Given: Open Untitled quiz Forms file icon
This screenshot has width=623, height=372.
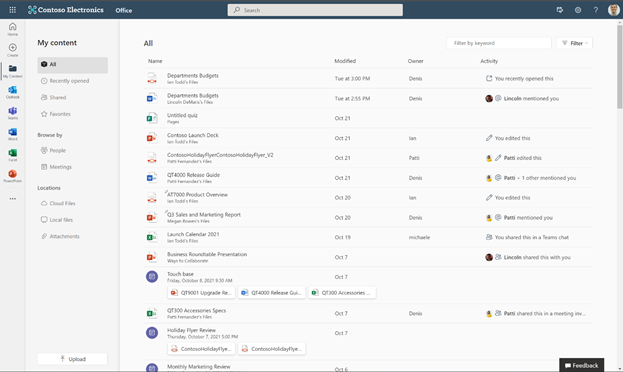Looking at the screenshot, I should [151, 118].
